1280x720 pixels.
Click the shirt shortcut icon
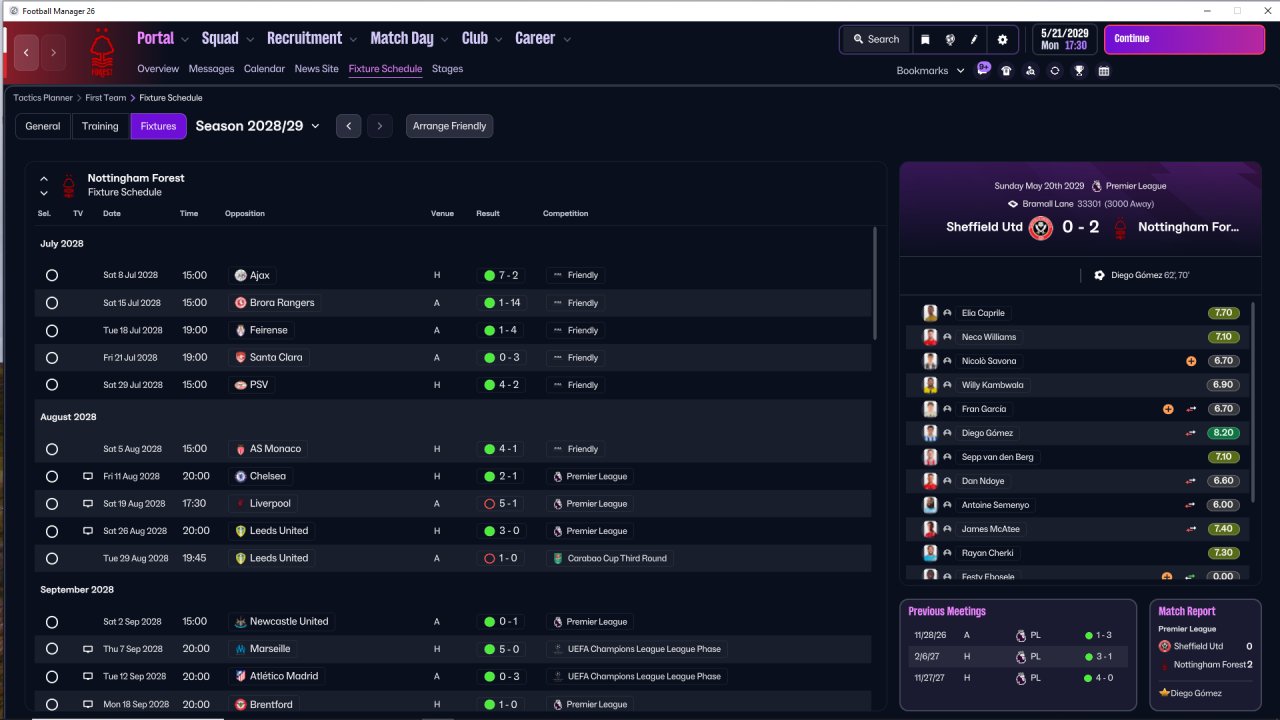tap(1006, 71)
